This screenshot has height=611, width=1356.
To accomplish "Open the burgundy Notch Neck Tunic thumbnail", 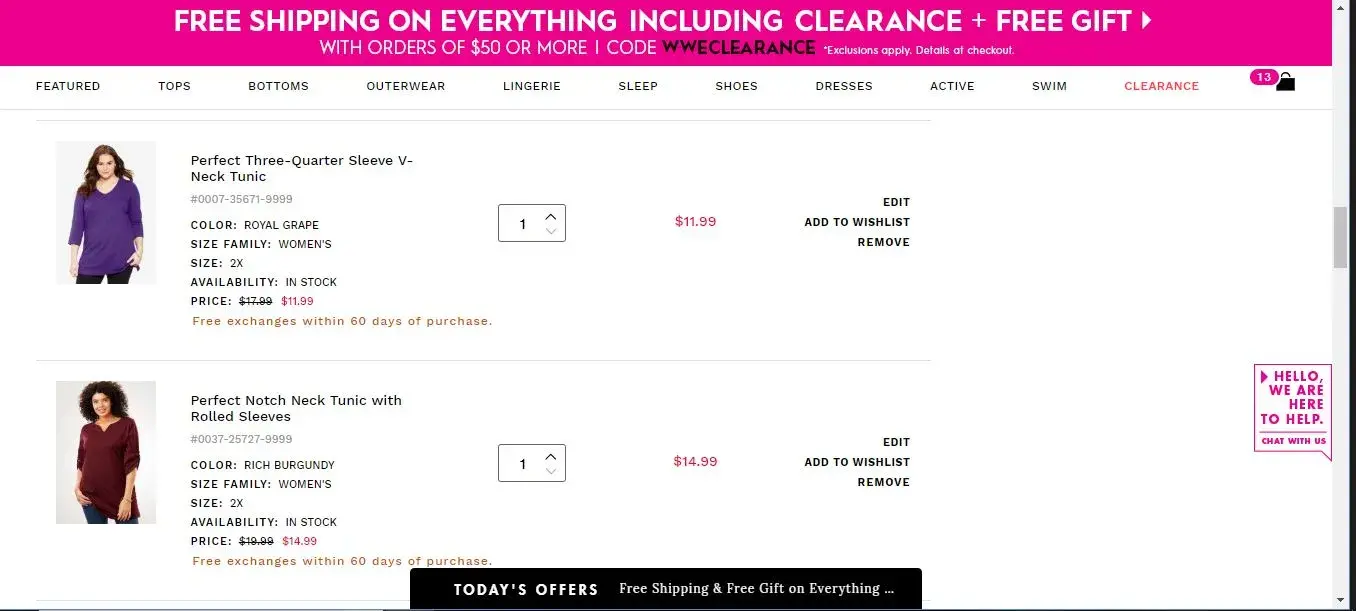I will [106, 453].
